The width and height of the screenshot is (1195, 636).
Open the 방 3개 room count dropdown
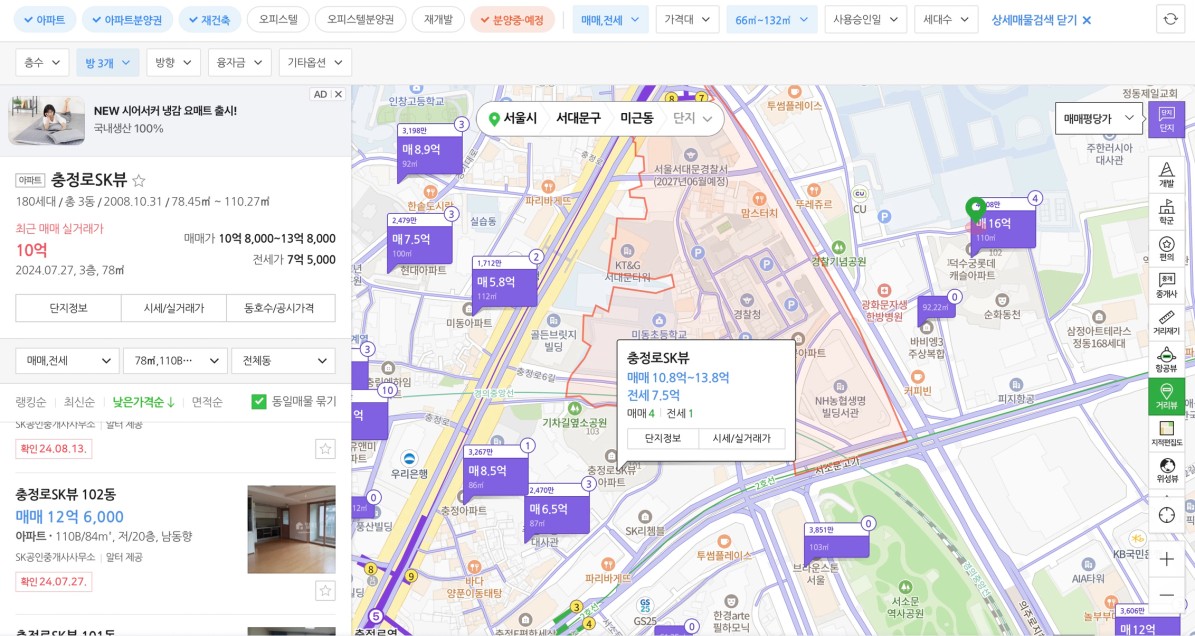point(107,62)
